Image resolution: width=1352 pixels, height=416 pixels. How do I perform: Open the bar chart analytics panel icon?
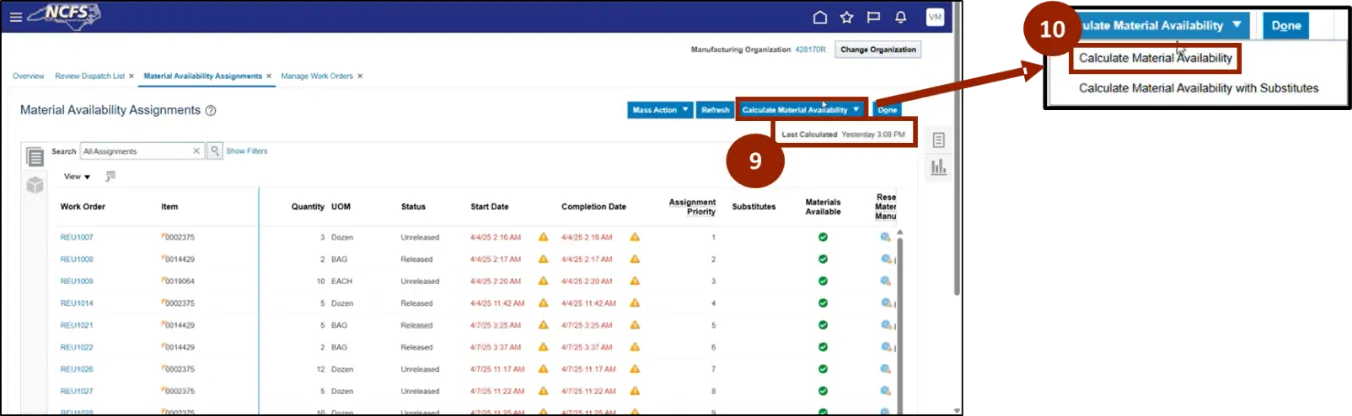point(938,167)
